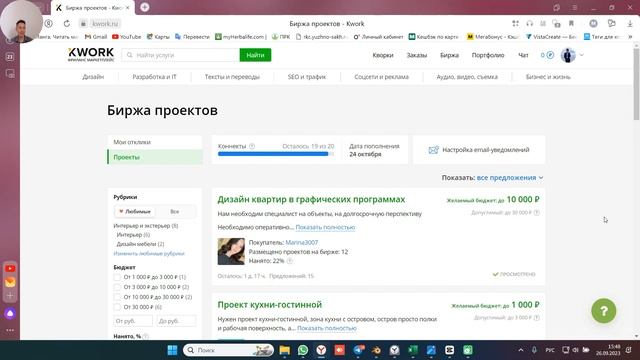Focus the До руб. budget field
Screen dimensions: 640x360
pos(176,321)
